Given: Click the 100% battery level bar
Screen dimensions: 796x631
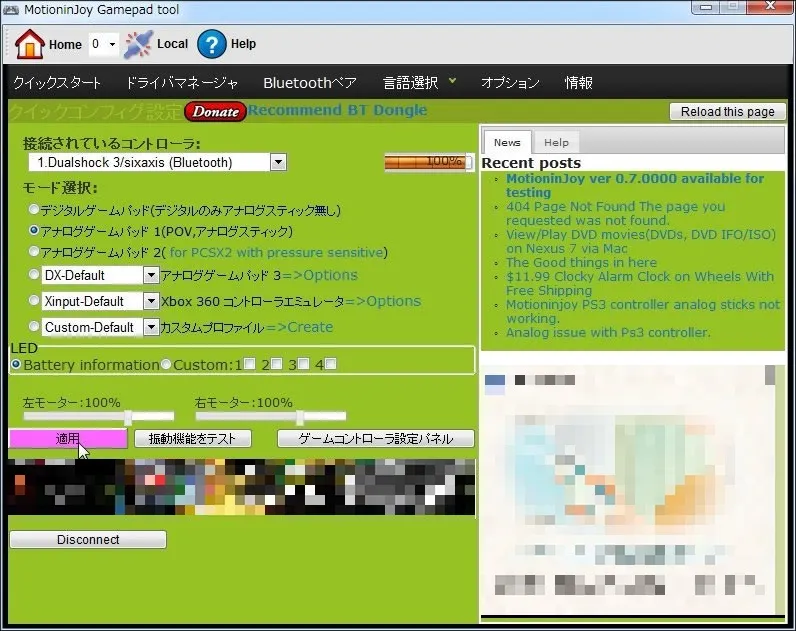Looking at the screenshot, I should coord(428,162).
